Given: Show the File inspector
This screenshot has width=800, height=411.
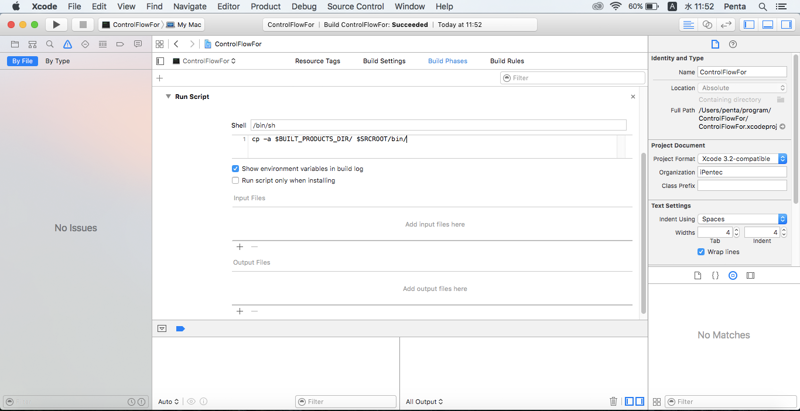Looking at the screenshot, I should pyautogui.click(x=715, y=44).
